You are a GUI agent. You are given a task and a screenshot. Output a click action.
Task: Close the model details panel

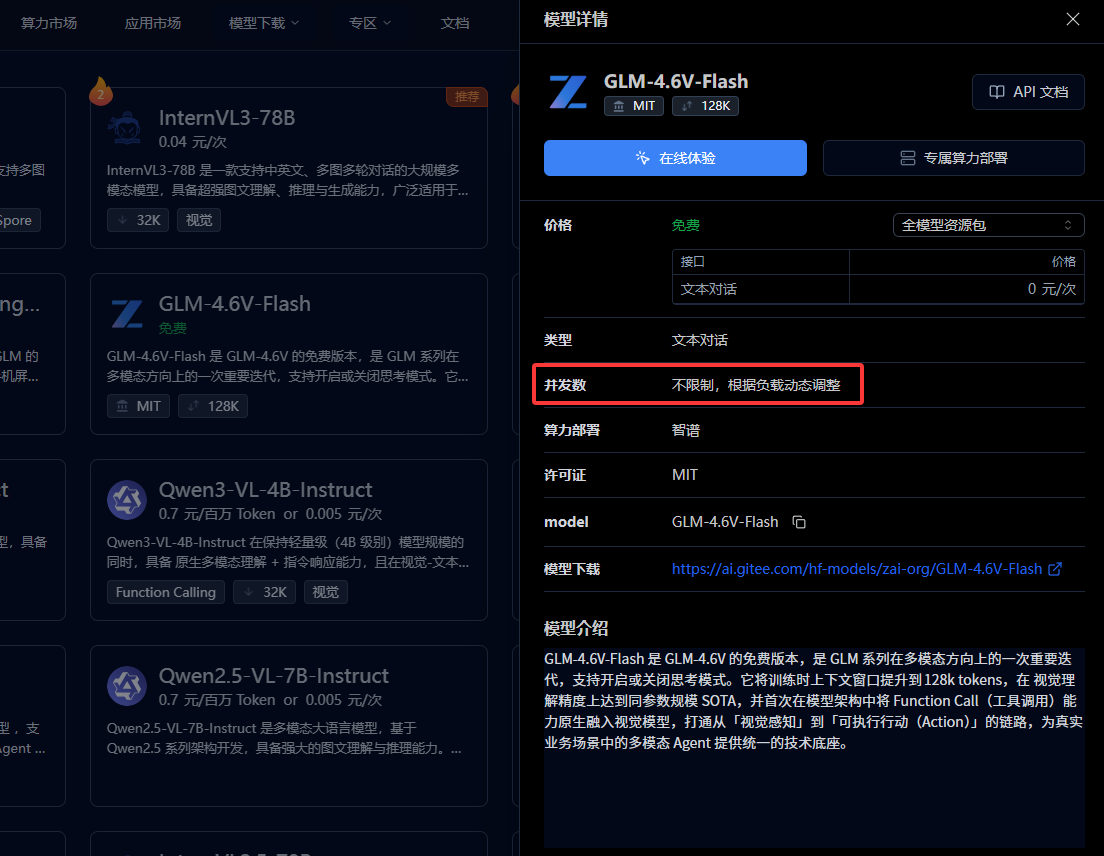click(1073, 19)
